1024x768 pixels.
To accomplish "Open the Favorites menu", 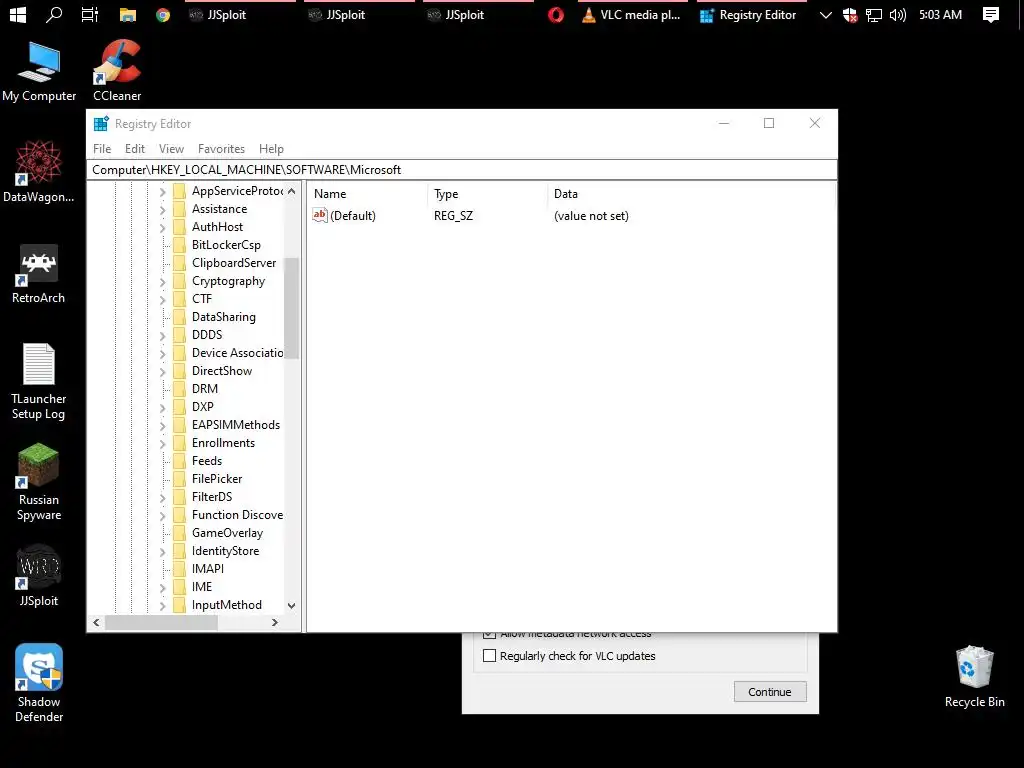I will coord(221,149).
